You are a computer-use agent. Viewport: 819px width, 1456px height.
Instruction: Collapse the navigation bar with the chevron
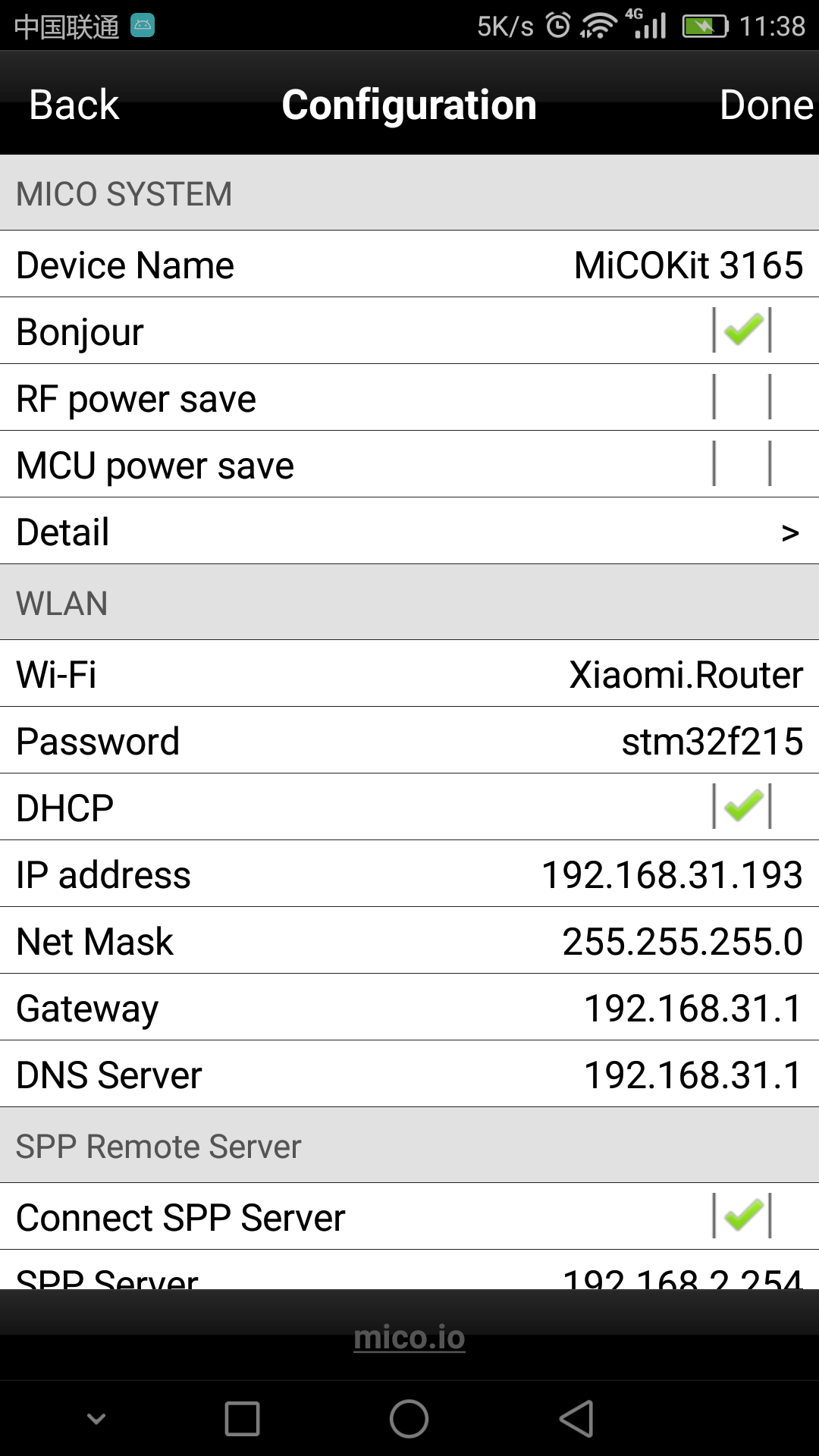(x=96, y=1420)
